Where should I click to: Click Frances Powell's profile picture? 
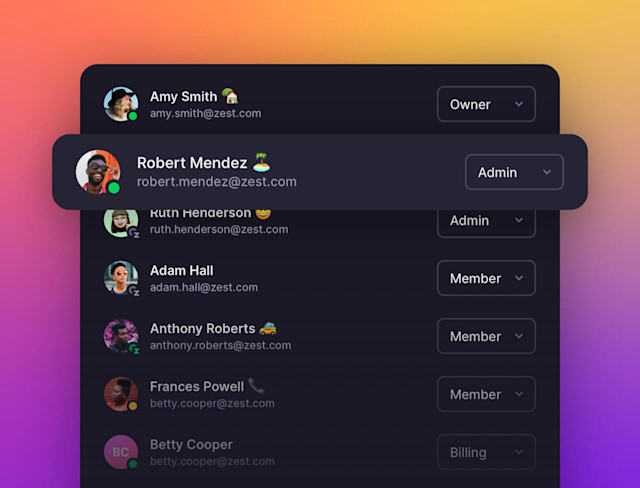[121, 394]
